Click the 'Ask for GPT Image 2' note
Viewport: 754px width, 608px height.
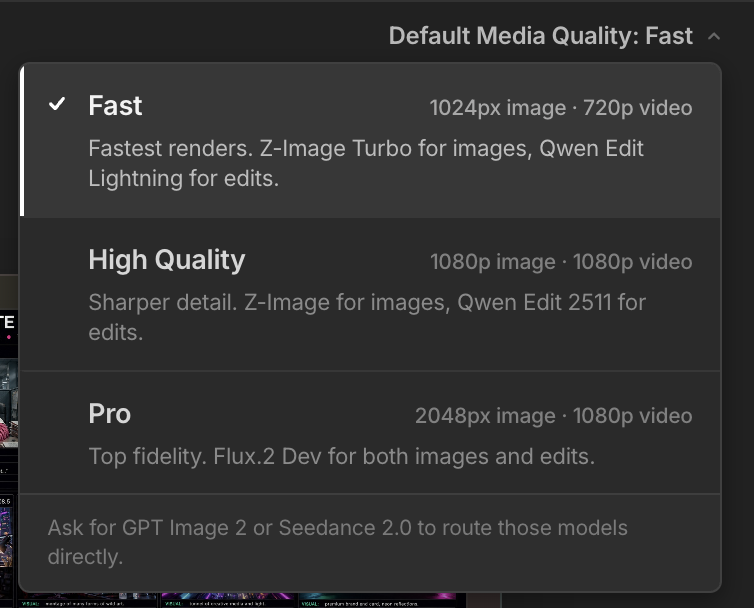coord(338,542)
